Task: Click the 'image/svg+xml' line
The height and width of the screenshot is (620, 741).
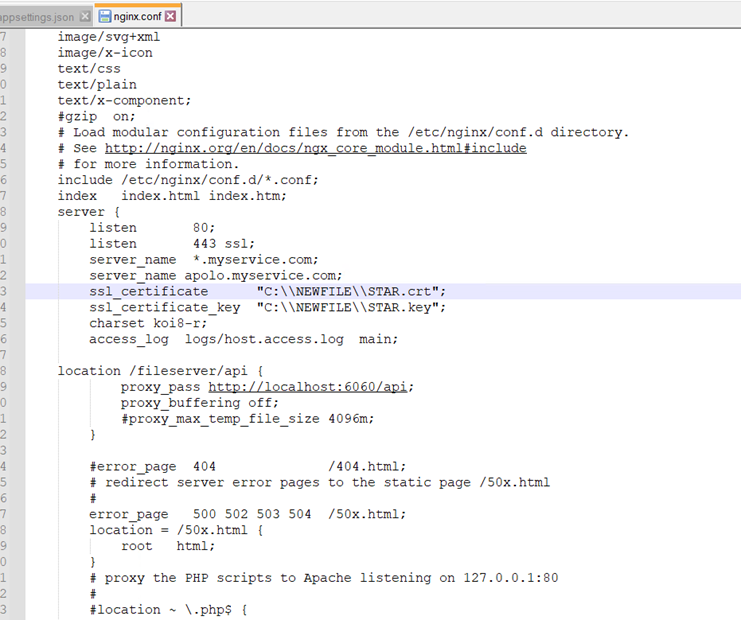Action: (x=109, y=37)
